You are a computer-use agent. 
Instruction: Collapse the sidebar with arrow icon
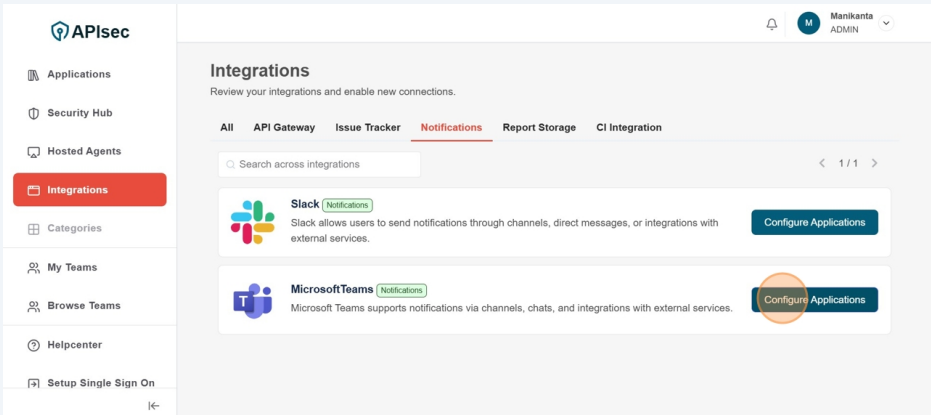154,405
